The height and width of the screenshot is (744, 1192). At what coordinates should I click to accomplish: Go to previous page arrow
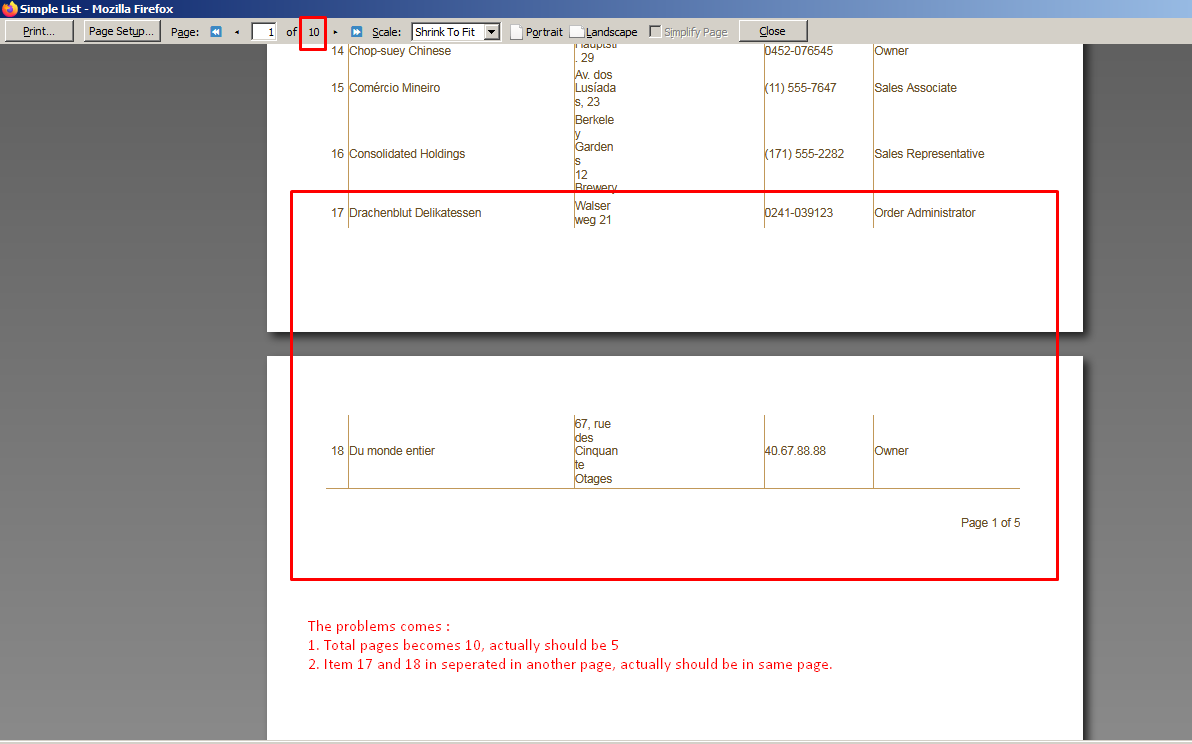click(x=236, y=32)
